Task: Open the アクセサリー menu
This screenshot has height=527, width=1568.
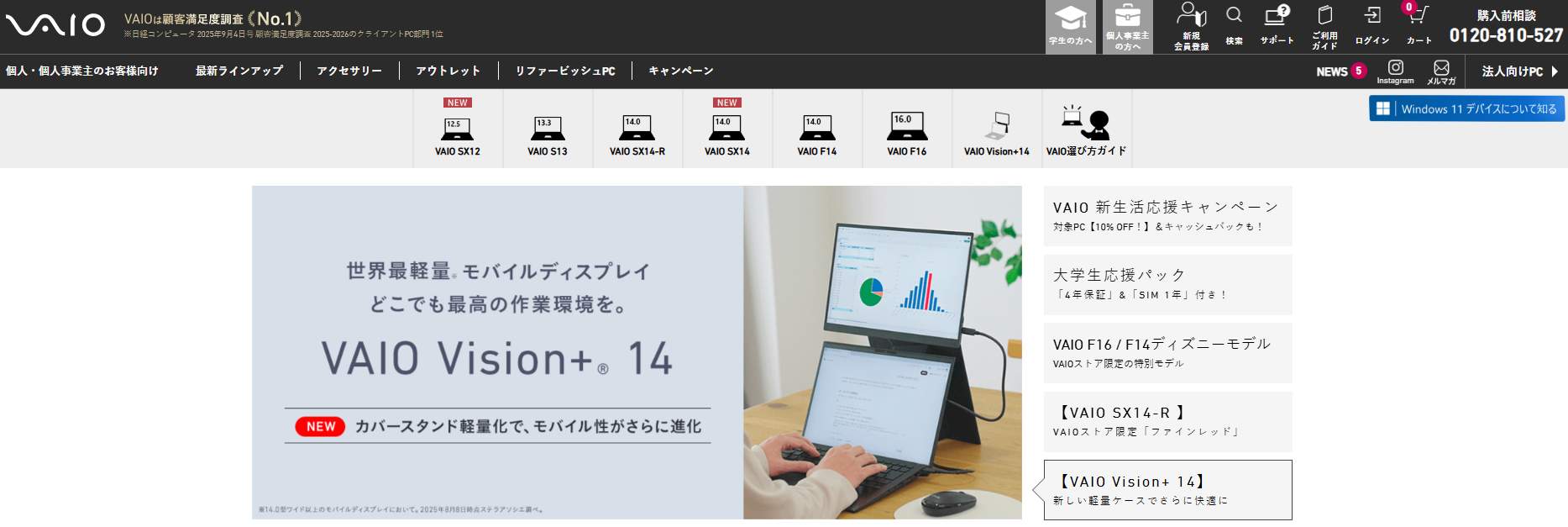Action: (x=349, y=71)
